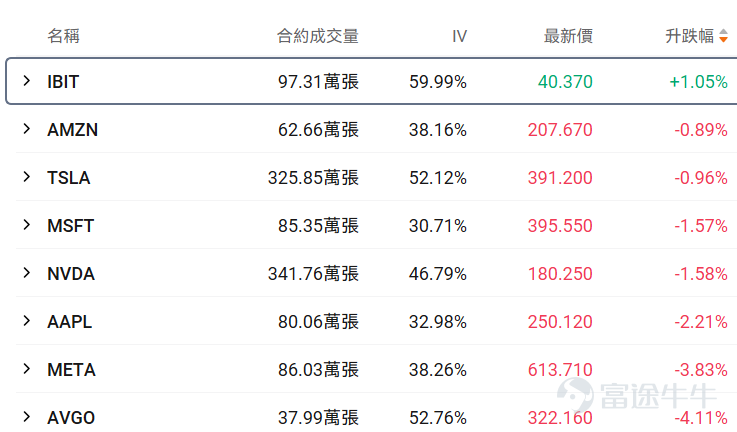Screen dimensions: 737x432
Task: Click IBIT IV value 59.99%
Action: (438, 82)
